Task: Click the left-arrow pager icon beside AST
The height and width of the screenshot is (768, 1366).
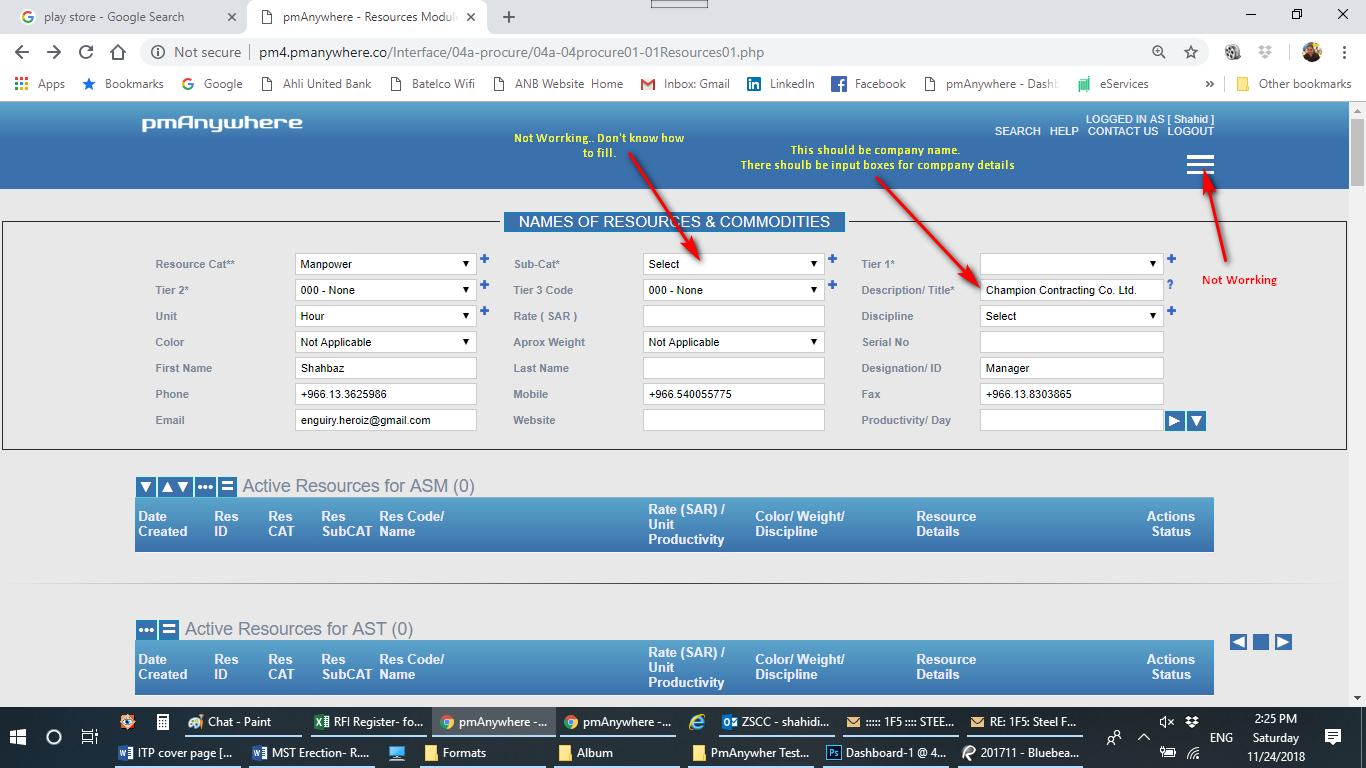Action: click(x=1238, y=642)
